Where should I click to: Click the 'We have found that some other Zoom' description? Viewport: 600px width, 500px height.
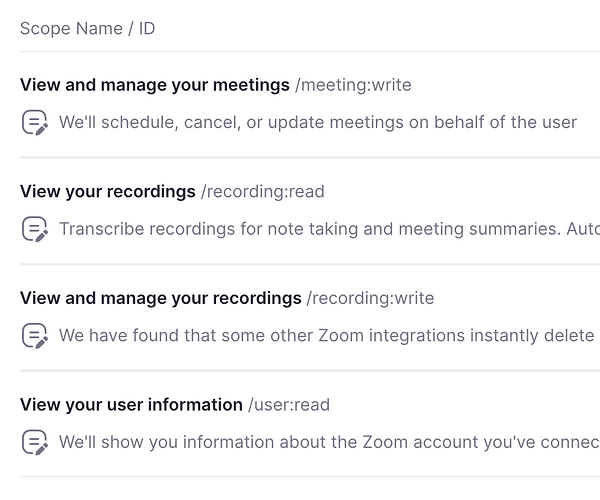coord(327,335)
